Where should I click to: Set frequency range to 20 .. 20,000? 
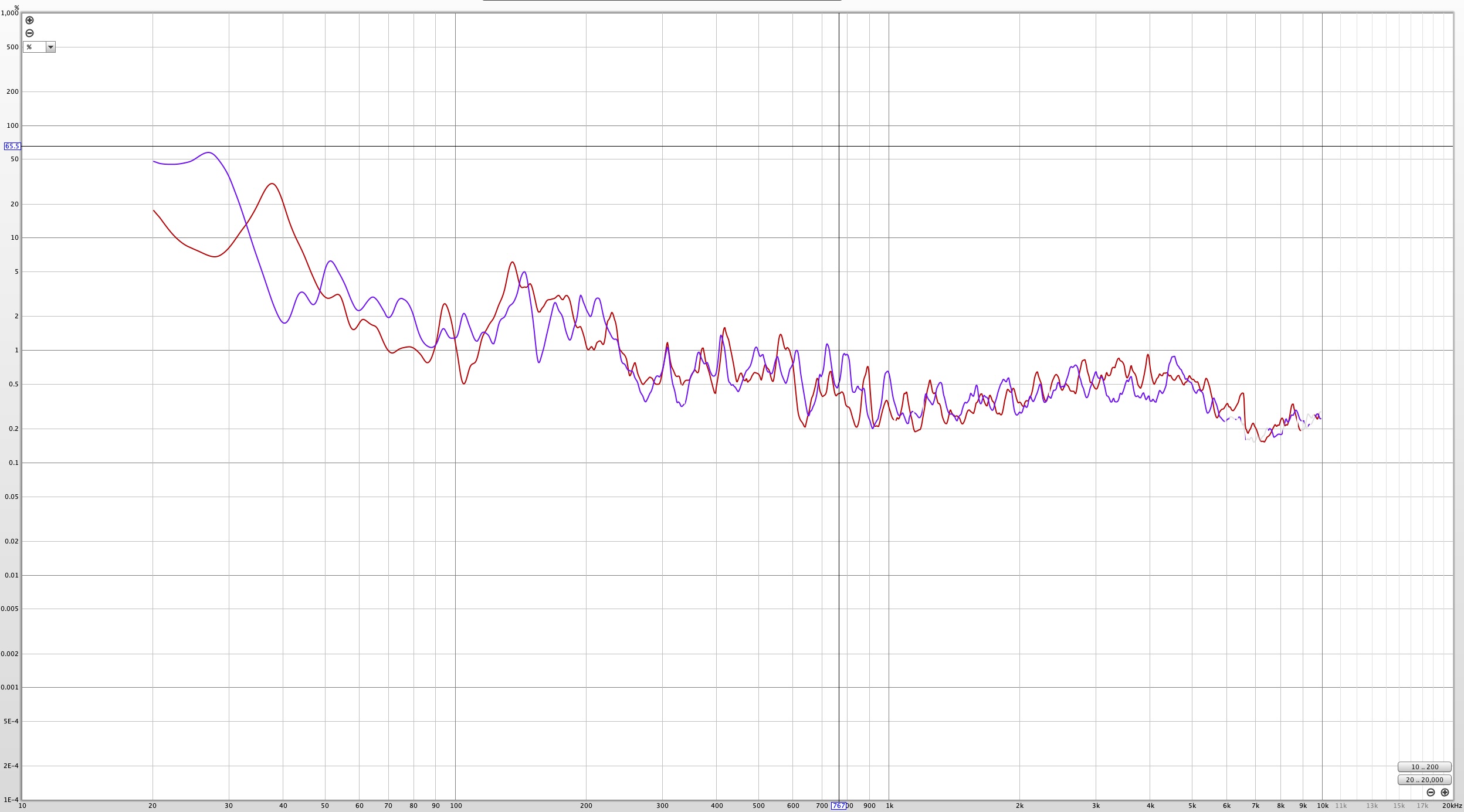click(1425, 780)
